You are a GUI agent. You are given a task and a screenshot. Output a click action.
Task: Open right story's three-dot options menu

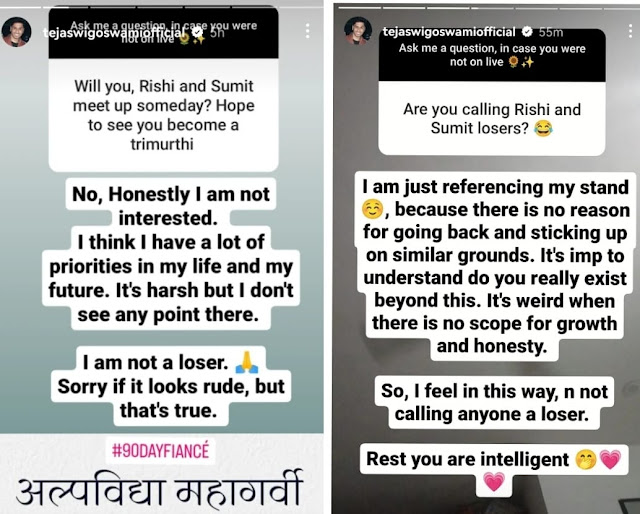632,31
